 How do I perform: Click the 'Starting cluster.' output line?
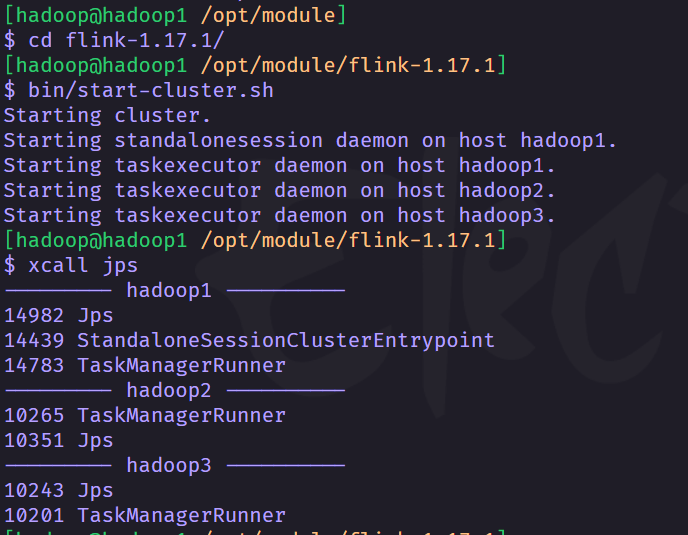coord(108,115)
